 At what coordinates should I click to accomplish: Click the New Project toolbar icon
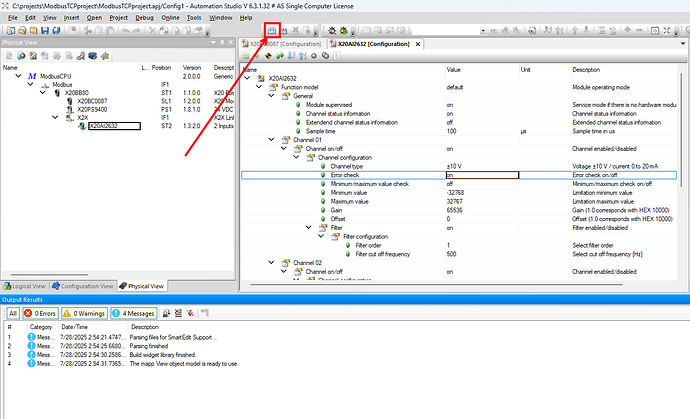tap(11, 30)
